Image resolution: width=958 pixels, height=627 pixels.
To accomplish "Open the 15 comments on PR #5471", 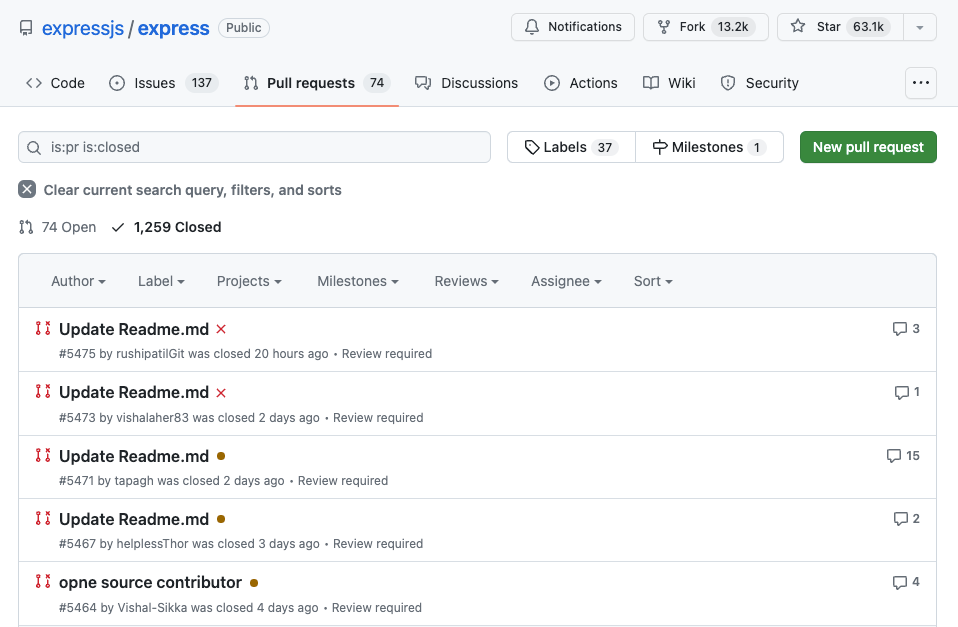I will pos(903,456).
